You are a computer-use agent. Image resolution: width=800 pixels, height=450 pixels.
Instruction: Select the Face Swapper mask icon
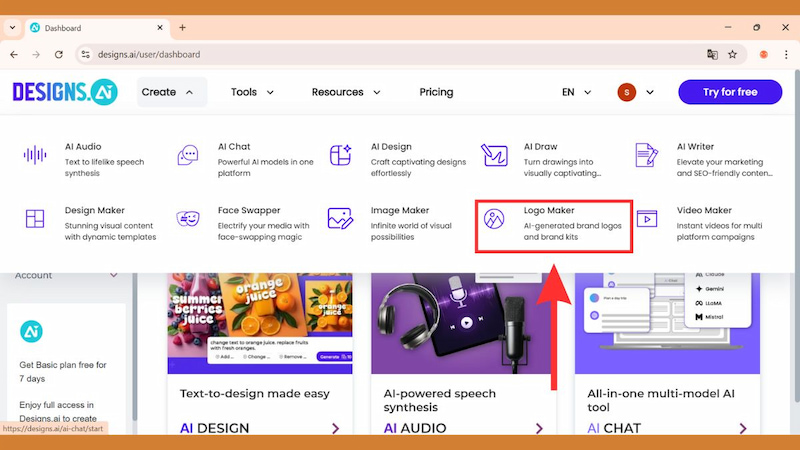pyautogui.click(x=188, y=219)
